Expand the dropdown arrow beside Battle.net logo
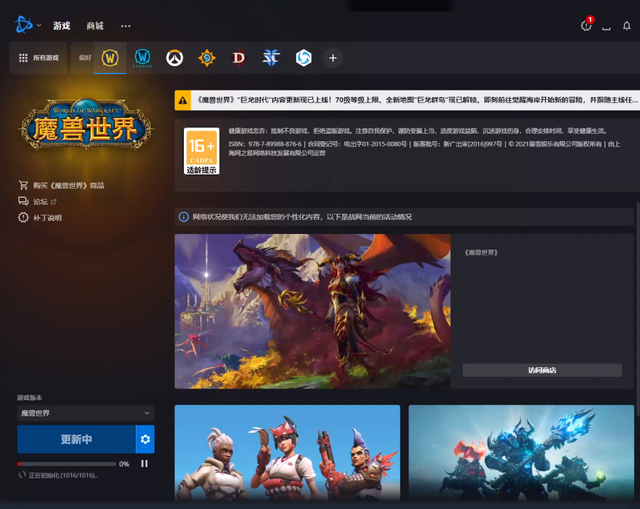Viewport: 640px width, 509px height. tap(39, 25)
